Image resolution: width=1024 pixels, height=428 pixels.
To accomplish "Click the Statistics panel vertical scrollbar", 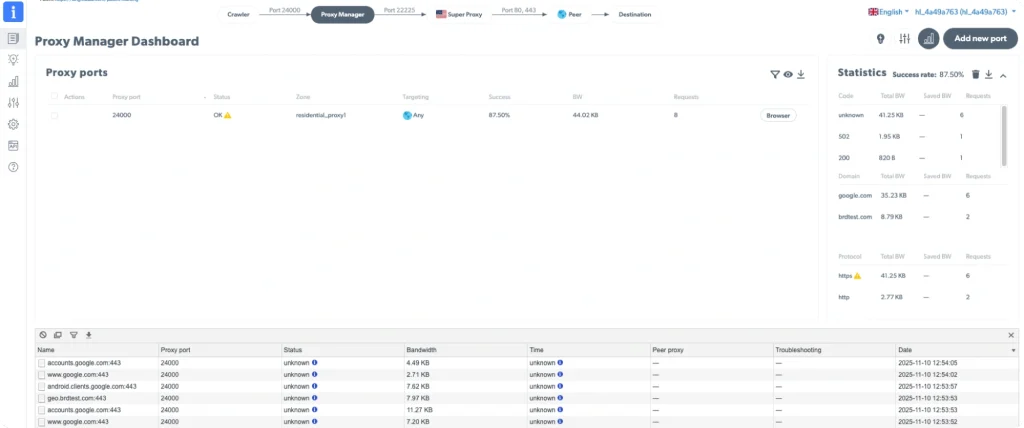I will (x=1004, y=135).
